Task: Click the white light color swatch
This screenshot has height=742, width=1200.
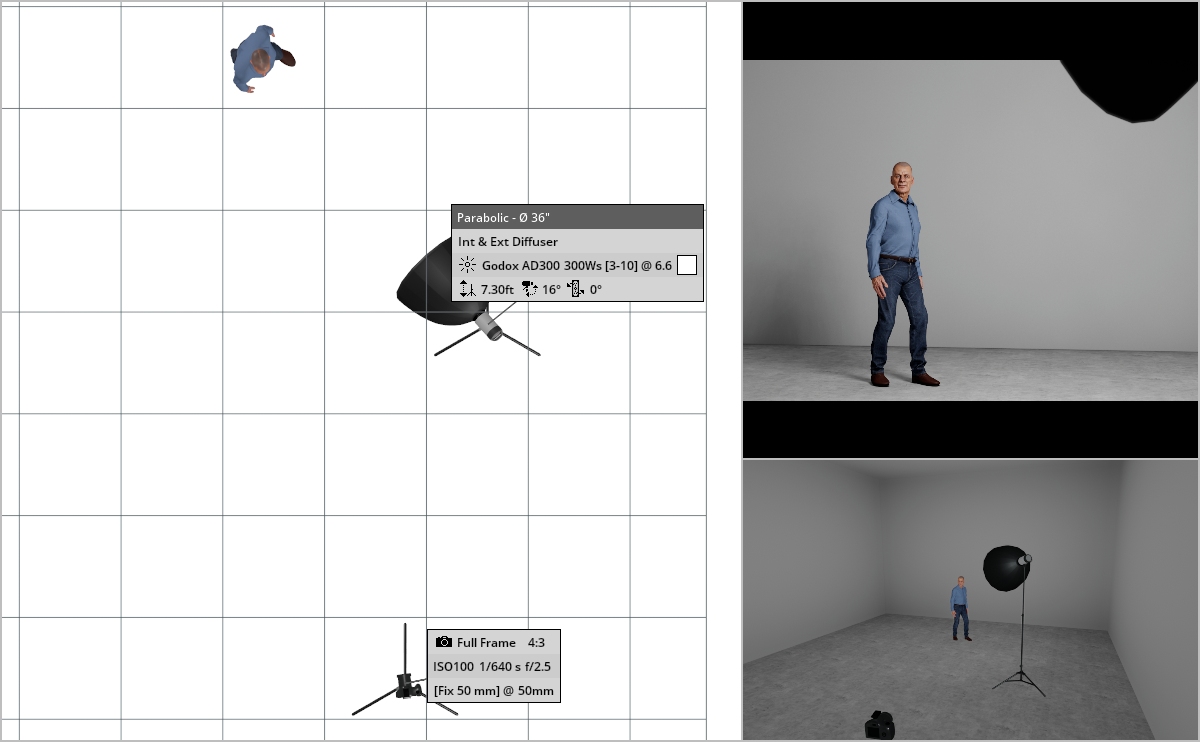Action: click(x=687, y=265)
